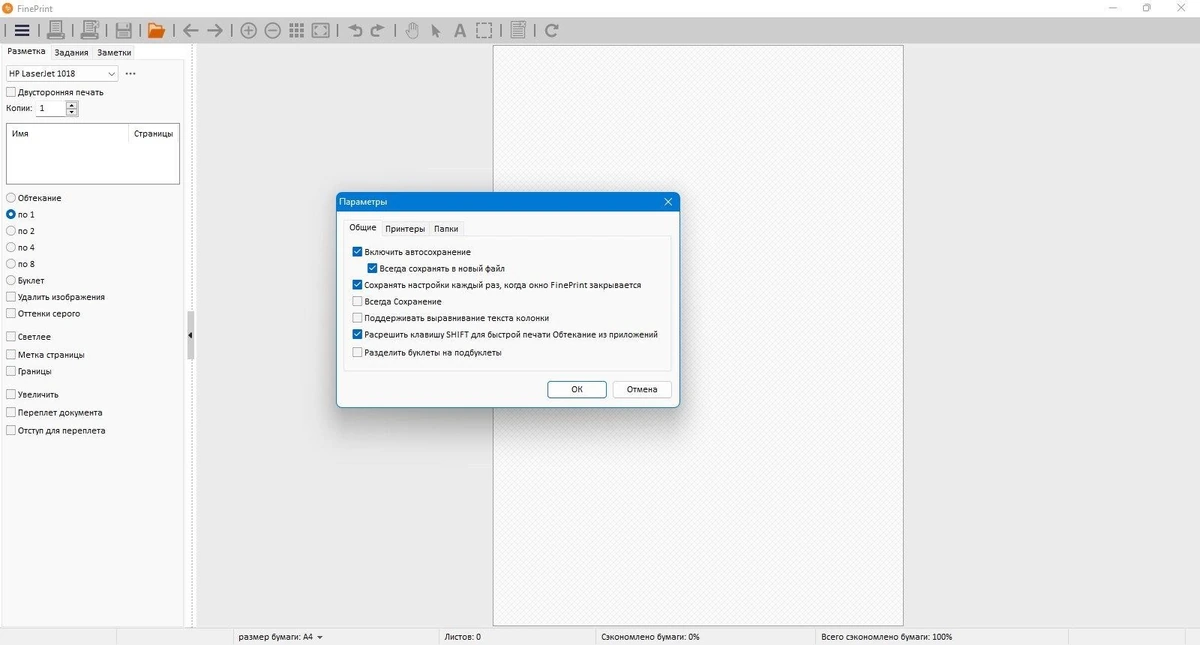Check Увеличить option
This screenshot has width=1200, height=645.
coord(11,395)
